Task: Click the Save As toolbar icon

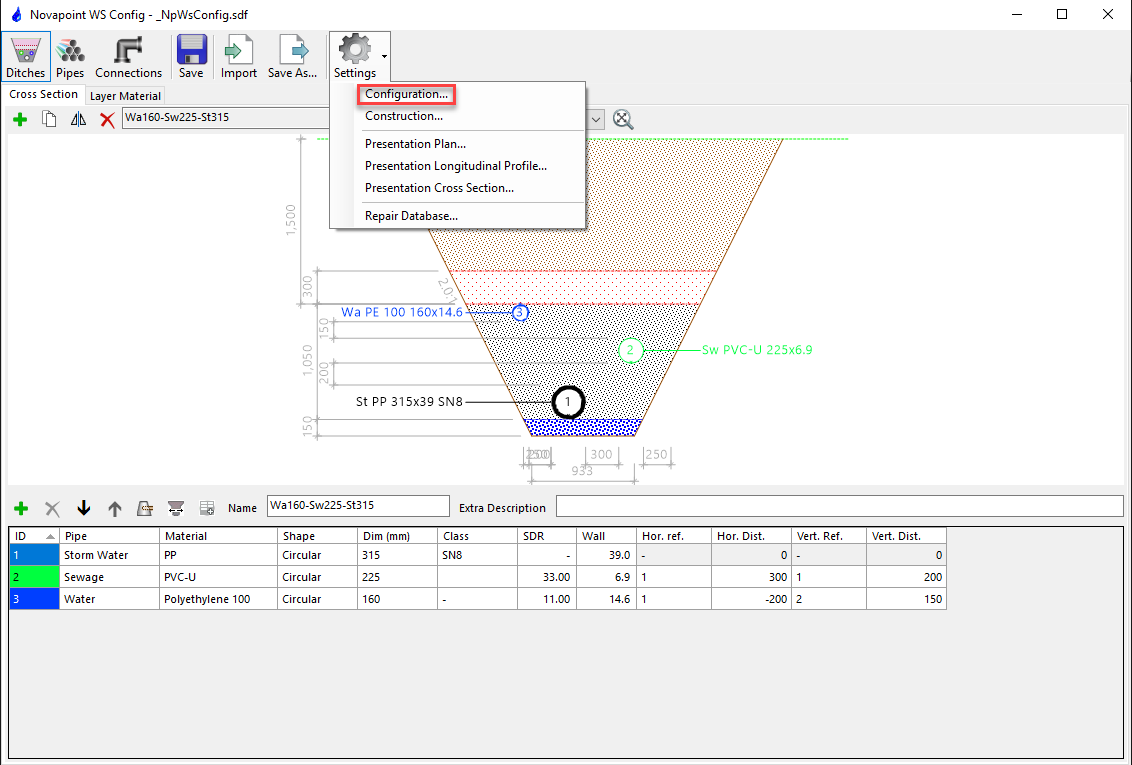Action: point(292,56)
